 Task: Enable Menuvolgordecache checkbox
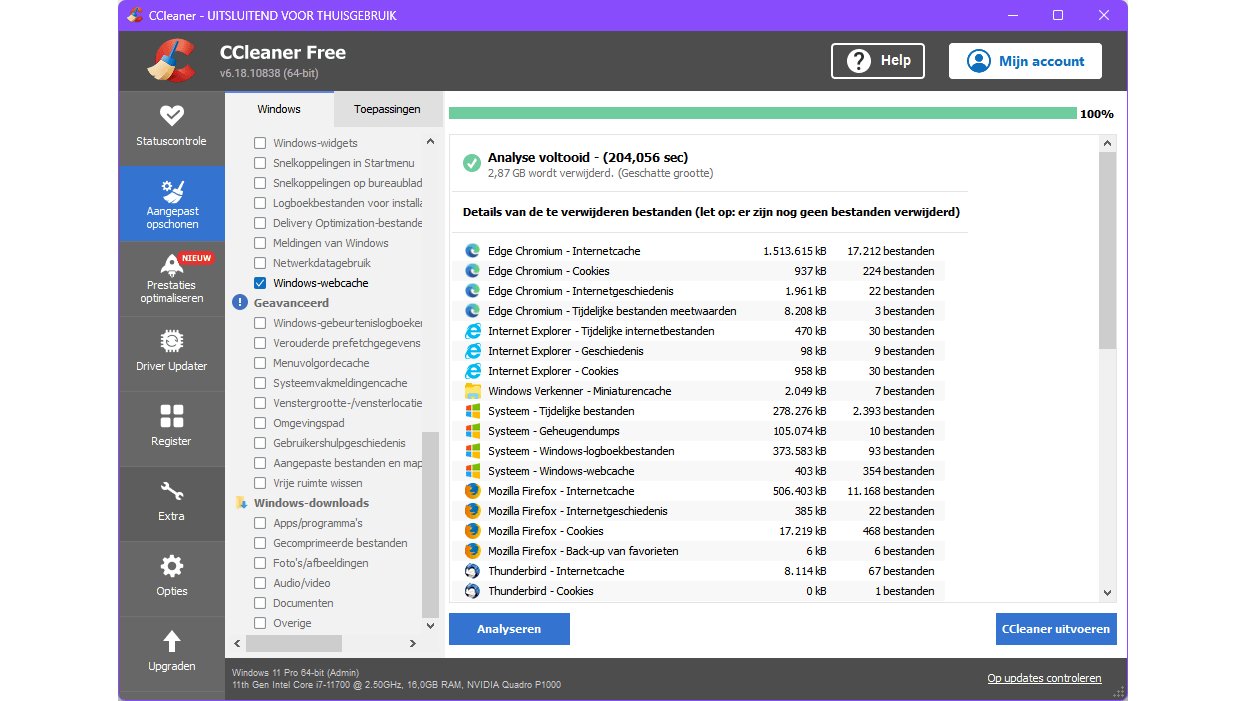260,363
